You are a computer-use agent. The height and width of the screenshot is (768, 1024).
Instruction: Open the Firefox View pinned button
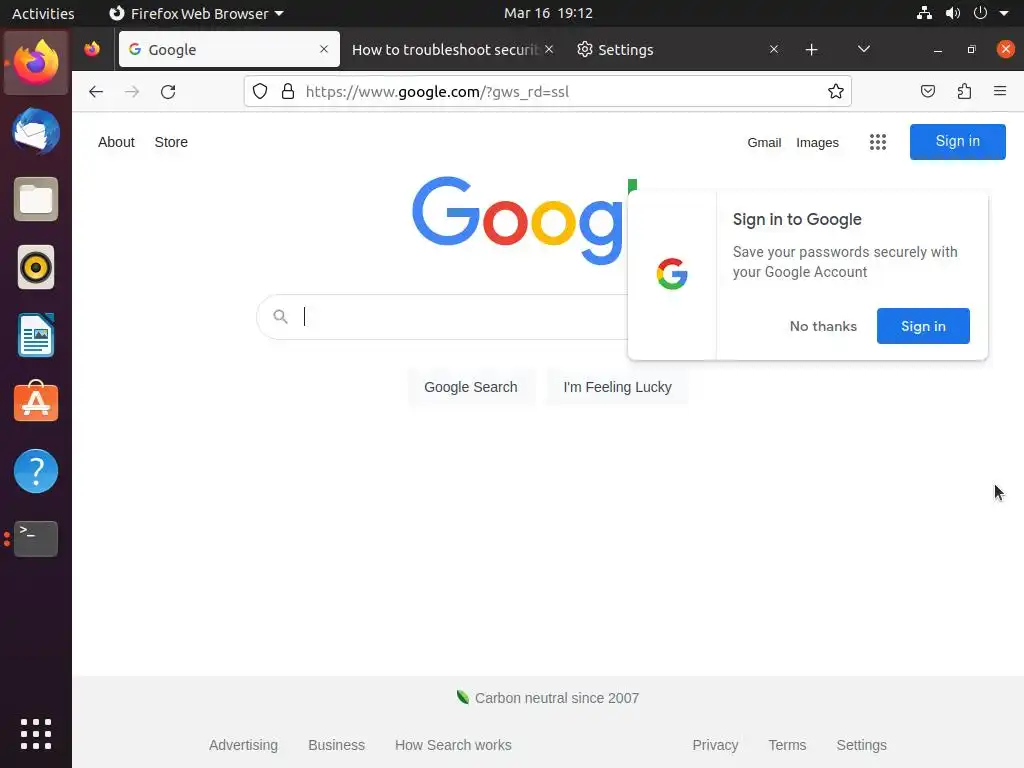tap(92, 49)
